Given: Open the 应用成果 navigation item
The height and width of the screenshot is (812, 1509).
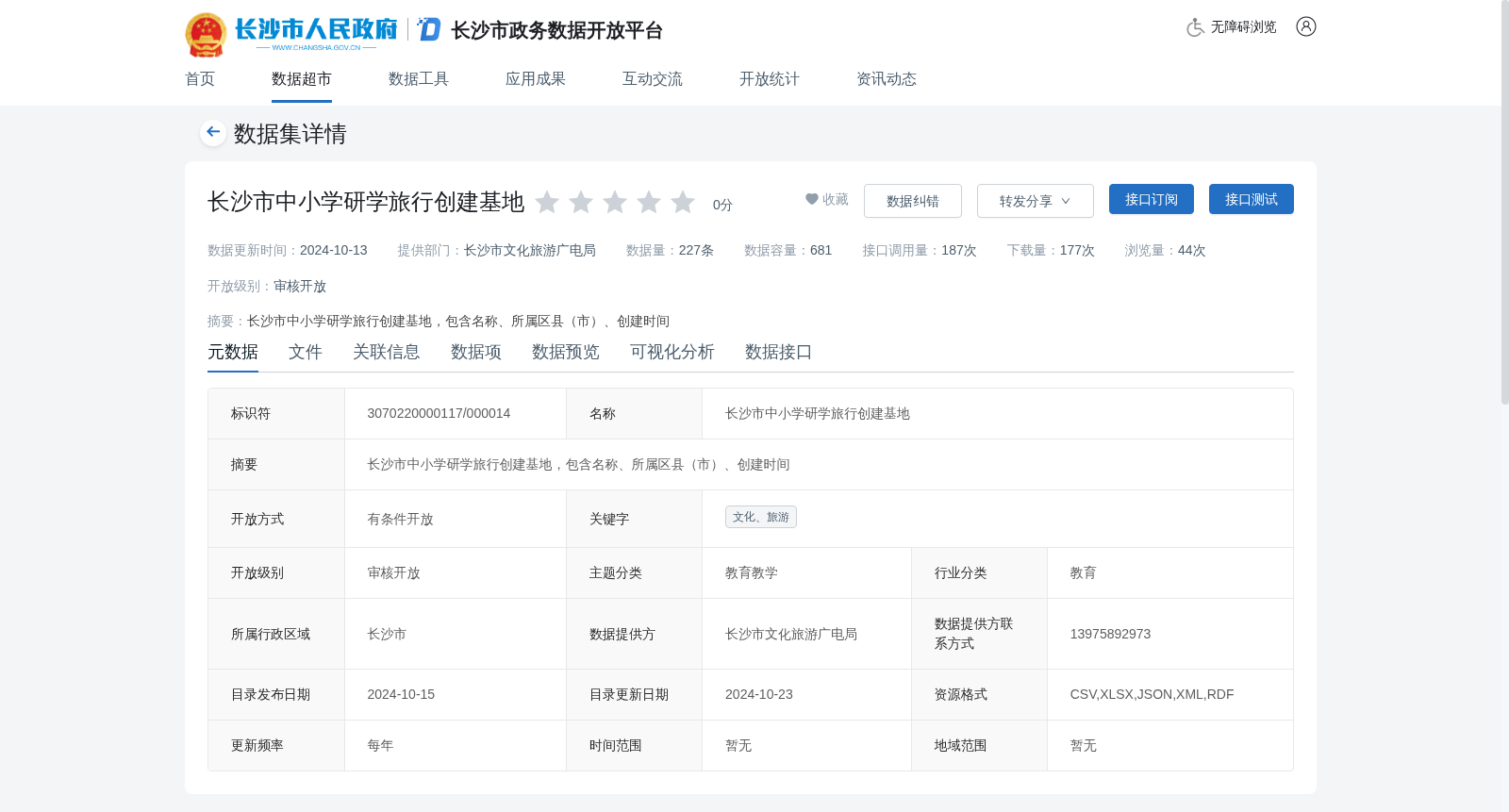Looking at the screenshot, I should 536,79.
